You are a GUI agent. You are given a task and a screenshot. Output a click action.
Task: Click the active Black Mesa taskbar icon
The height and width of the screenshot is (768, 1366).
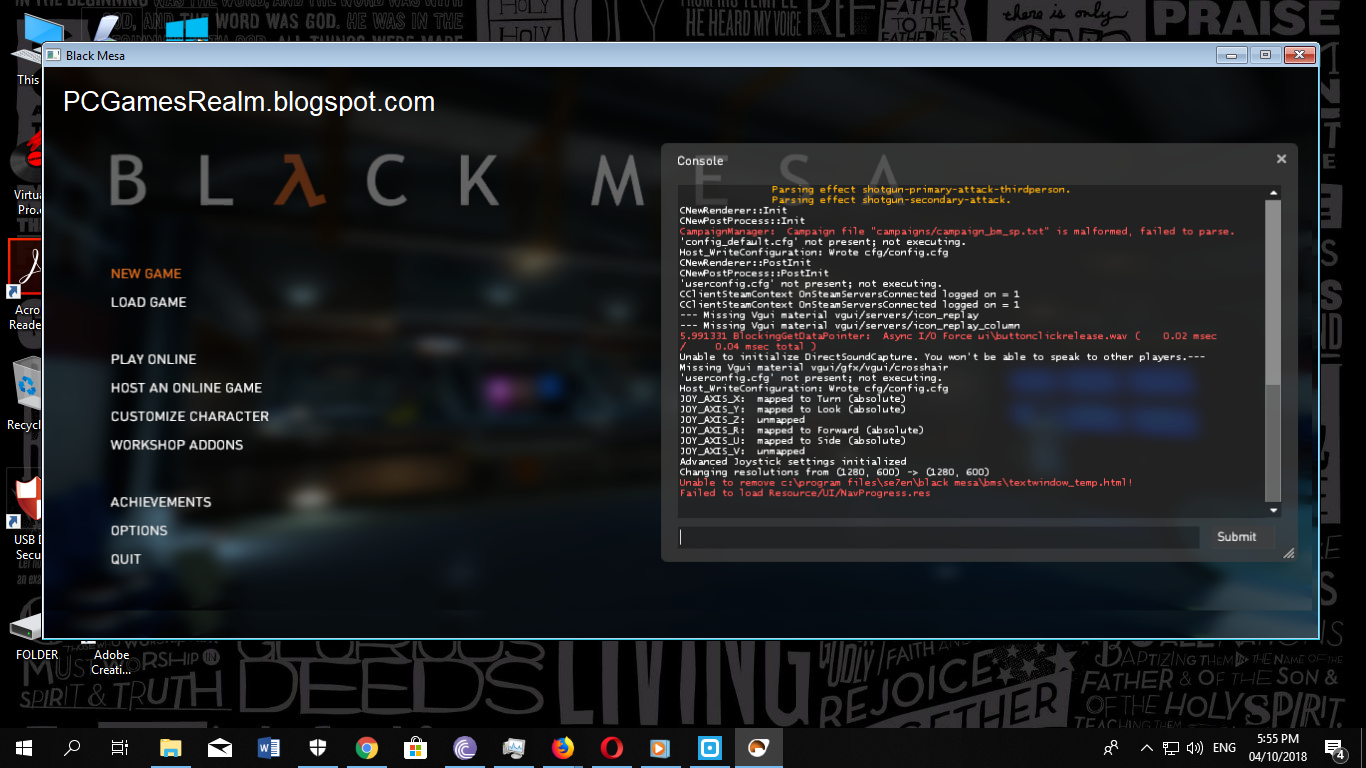click(x=759, y=747)
